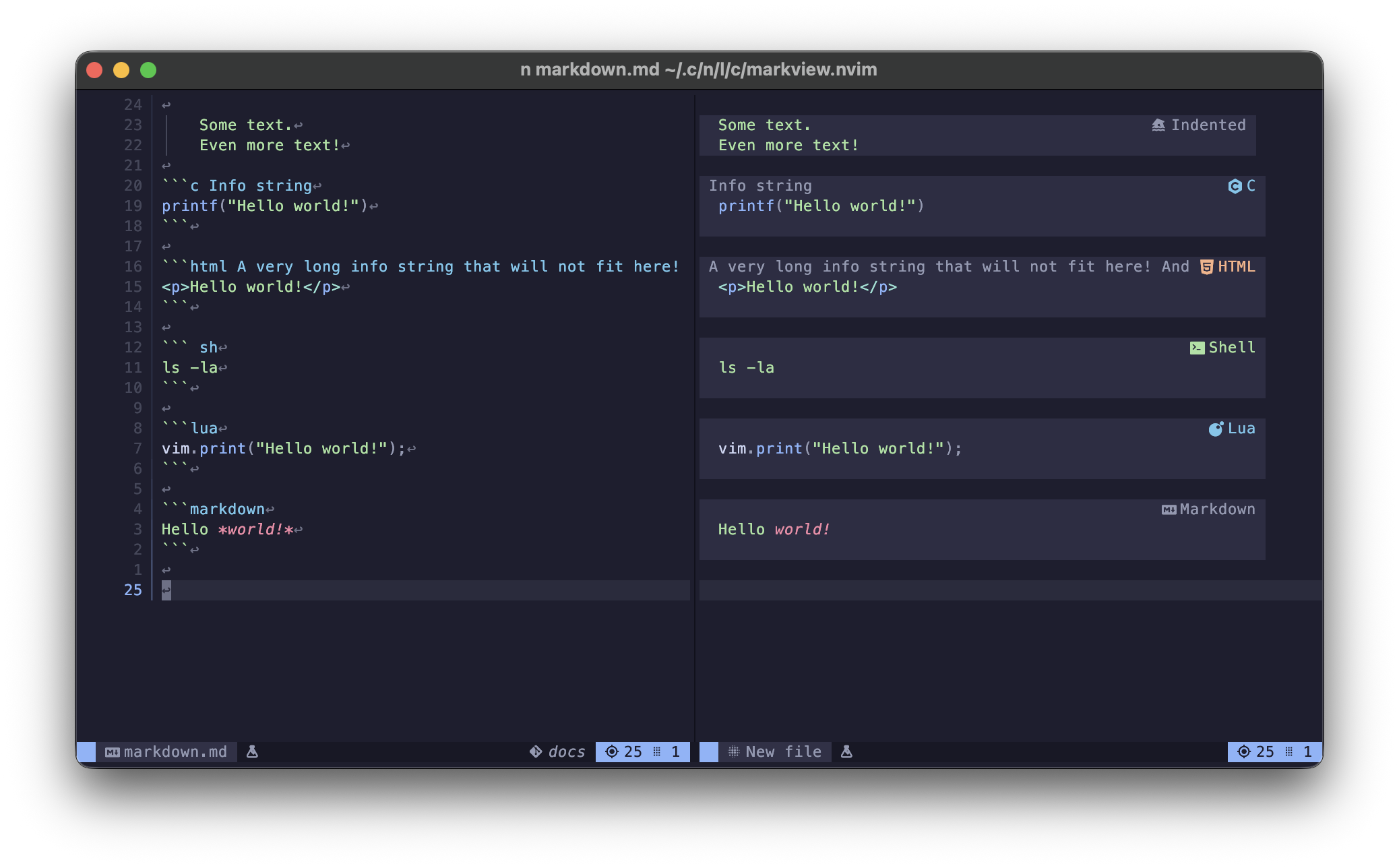This screenshot has width=1399, height=868.
Task: Select the New file buffer label
Action: [775, 751]
